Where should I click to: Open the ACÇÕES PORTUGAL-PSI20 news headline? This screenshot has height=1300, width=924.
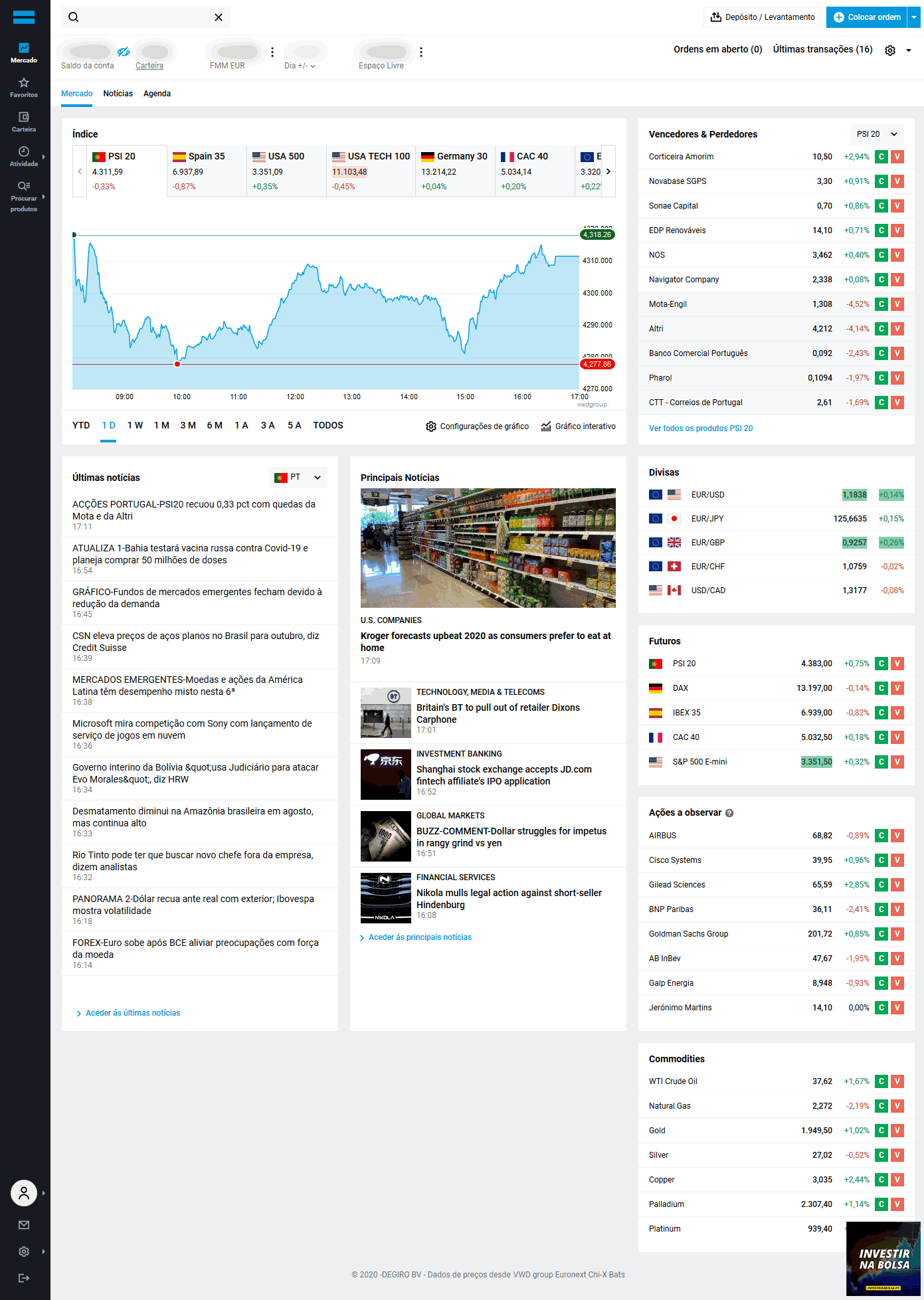pos(194,510)
